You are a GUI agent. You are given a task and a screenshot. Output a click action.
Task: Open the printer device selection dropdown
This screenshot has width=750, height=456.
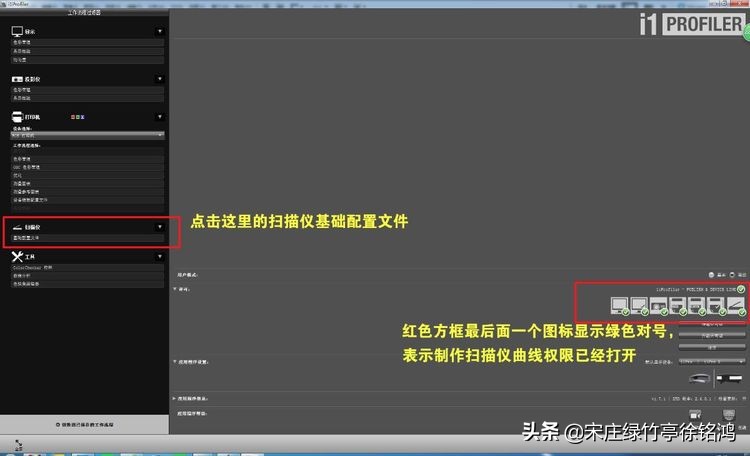(88, 135)
